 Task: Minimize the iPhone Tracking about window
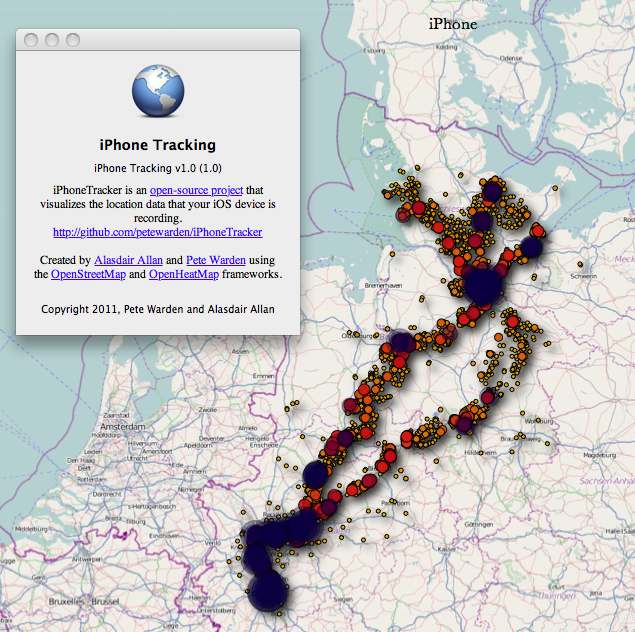click(x=52, y=40)
